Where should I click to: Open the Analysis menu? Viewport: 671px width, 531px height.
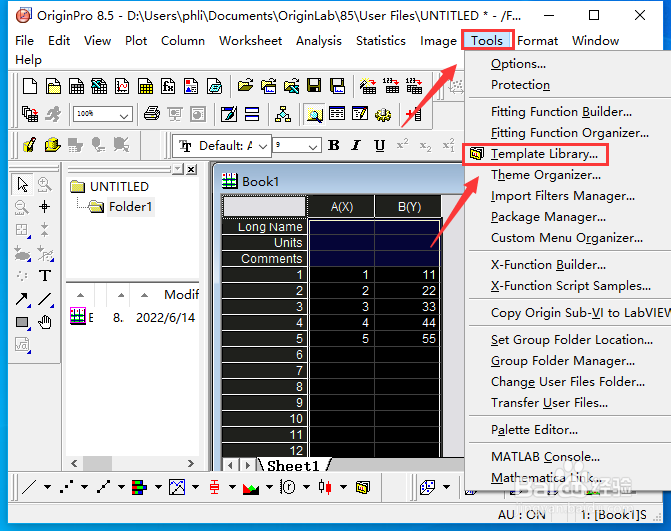(x=319, y=41)
